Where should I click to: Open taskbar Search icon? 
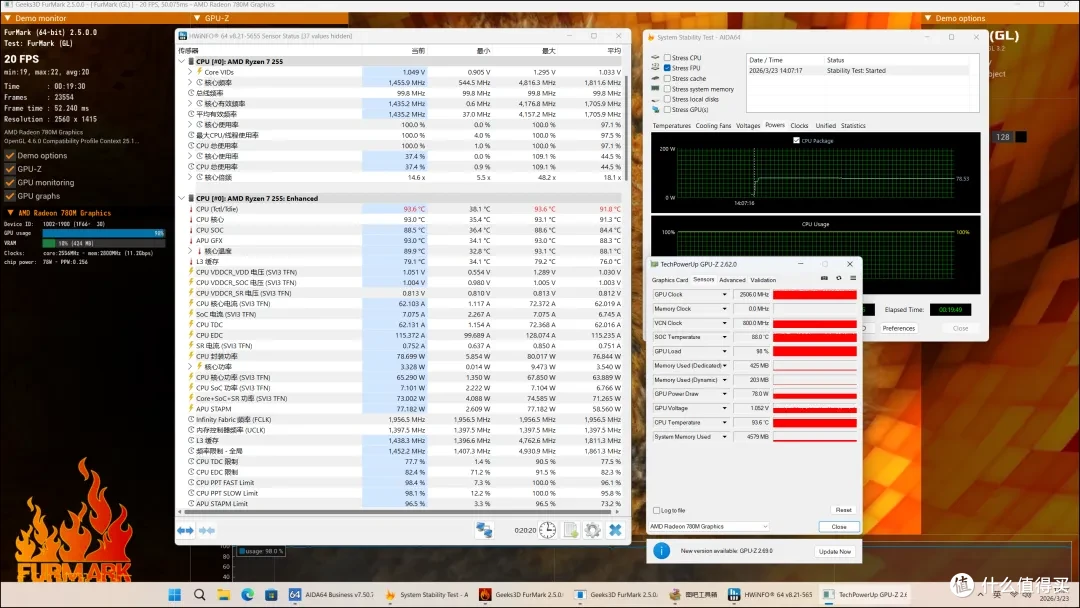(199, 594)
